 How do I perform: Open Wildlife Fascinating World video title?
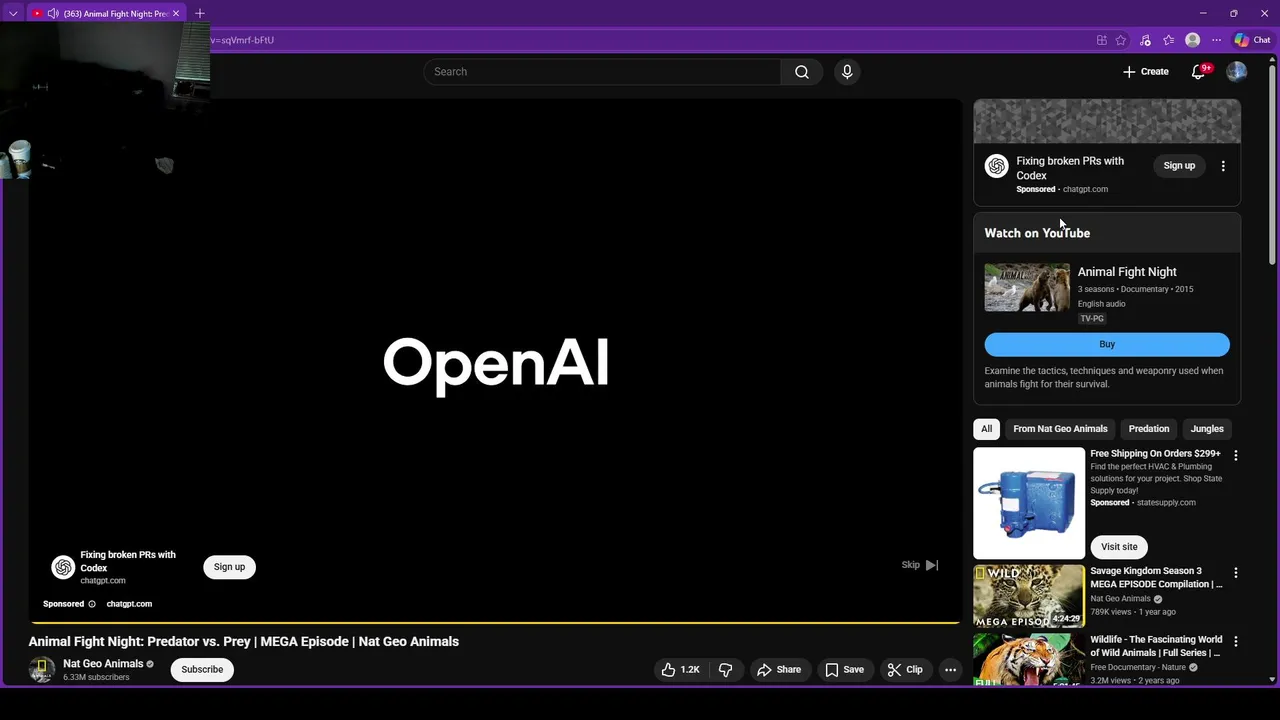[x=1156, y=646]
